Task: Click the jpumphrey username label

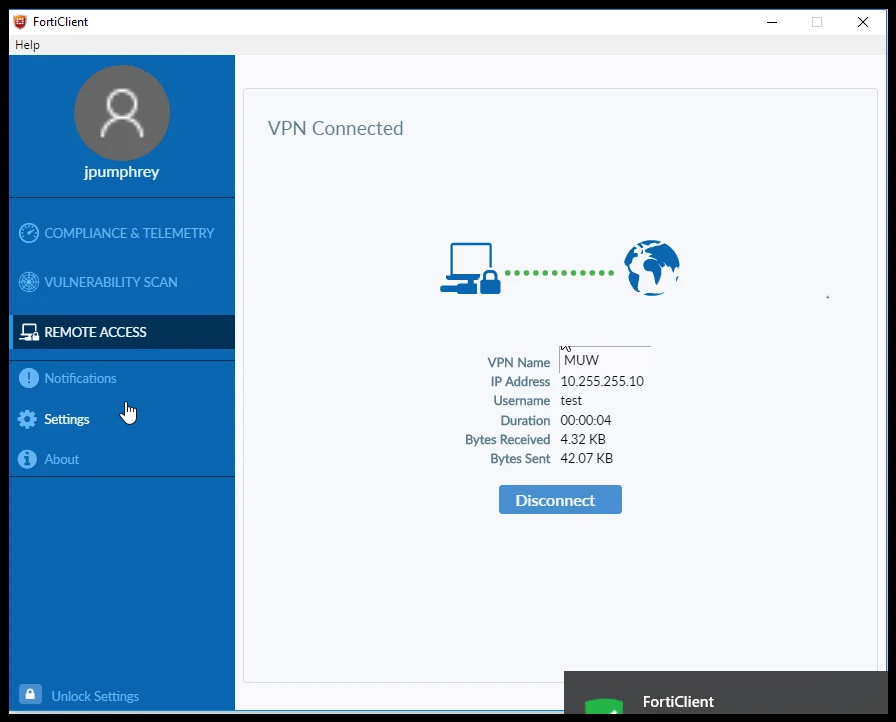Action: 122,172
